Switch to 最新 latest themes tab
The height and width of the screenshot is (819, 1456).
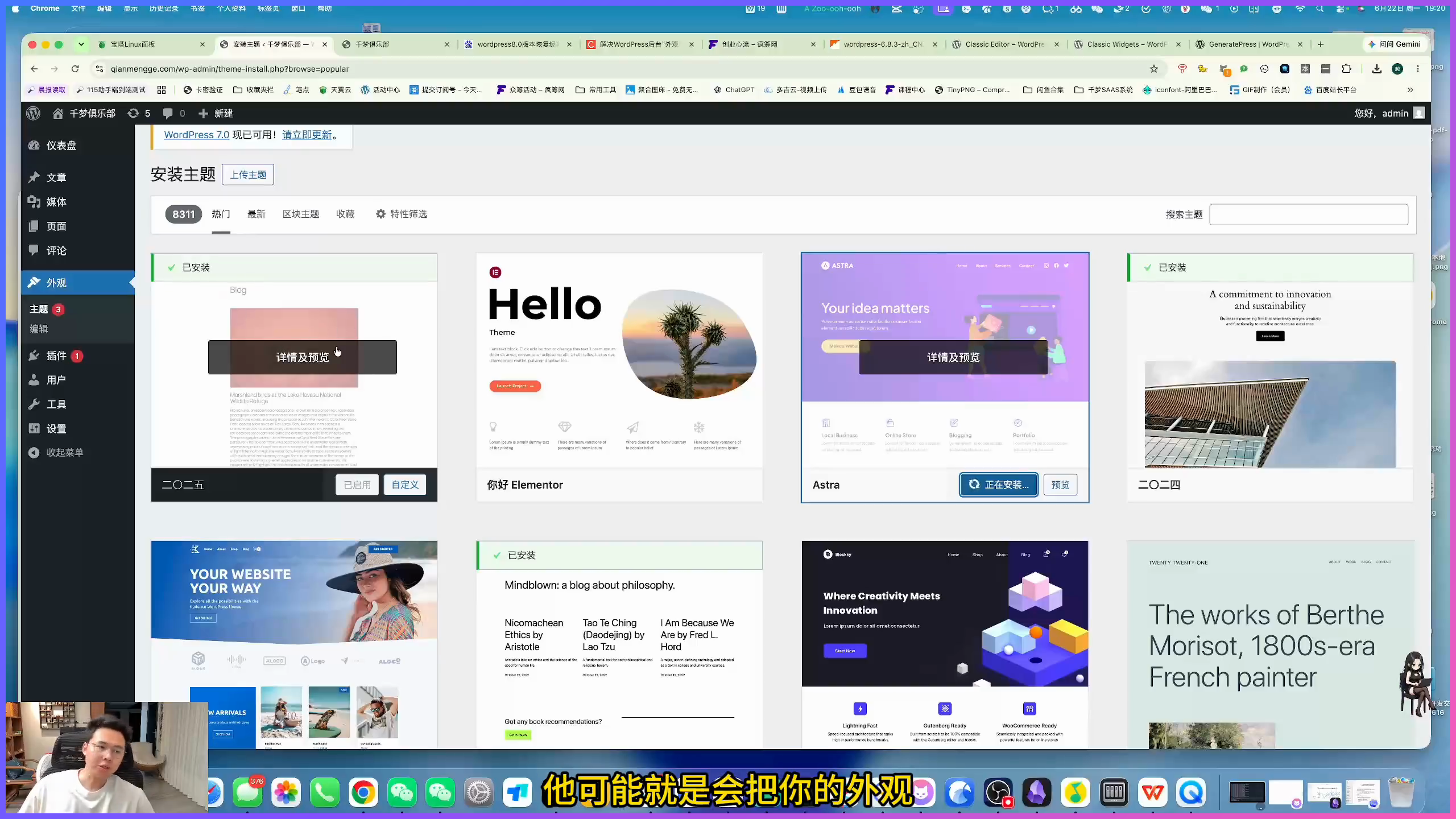tap(257, 214)
